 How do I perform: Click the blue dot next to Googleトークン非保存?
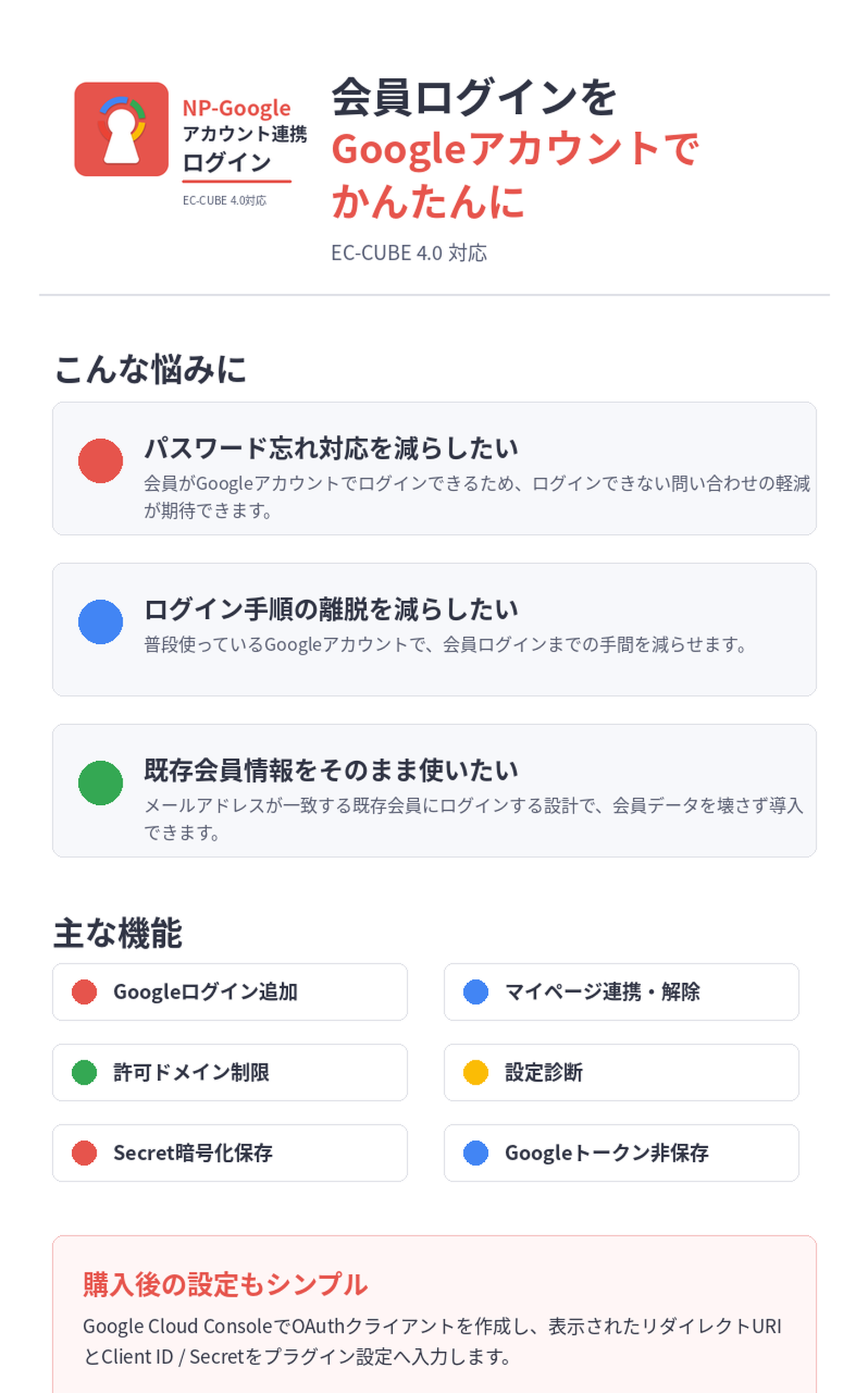click(x=476, y=1153)
